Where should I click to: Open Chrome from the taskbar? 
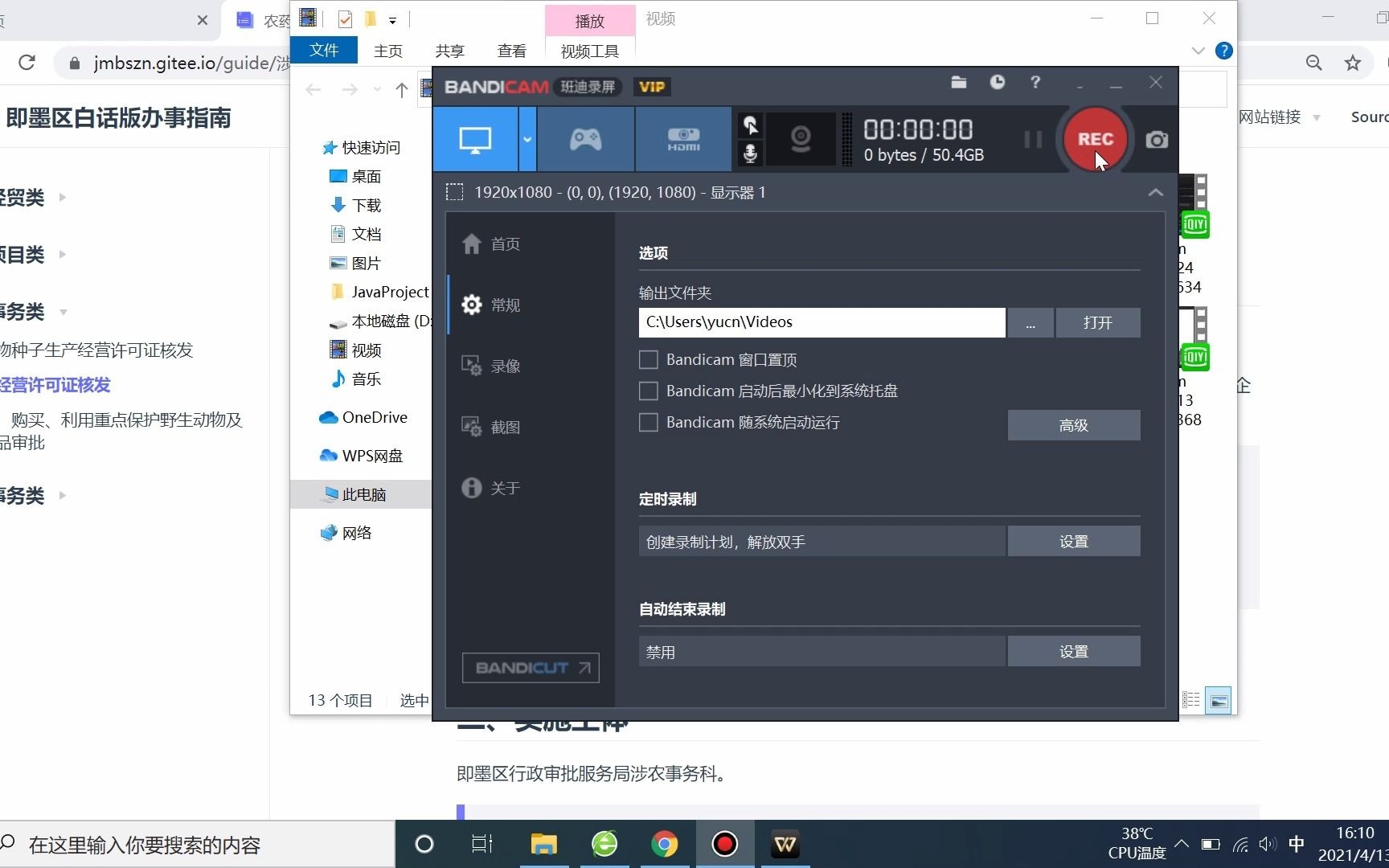coord(664,844)
